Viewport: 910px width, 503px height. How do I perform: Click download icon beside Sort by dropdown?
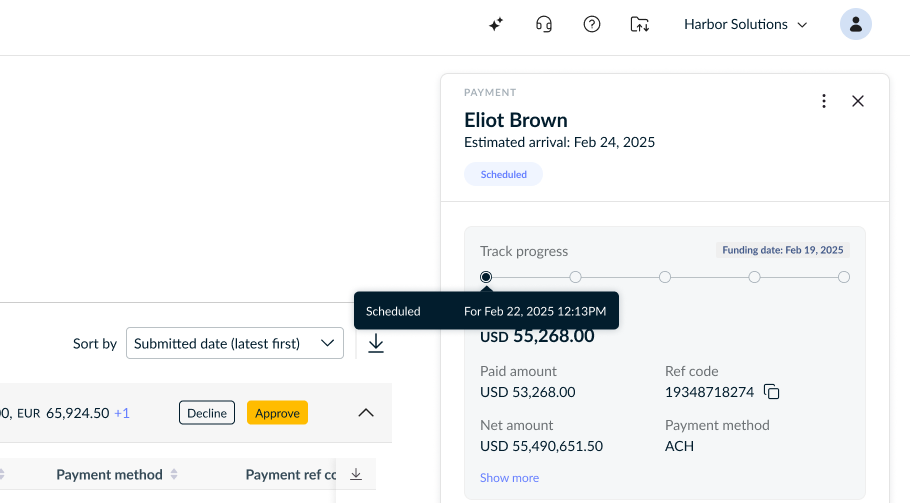pyautogui.click(x=376, y=343)
